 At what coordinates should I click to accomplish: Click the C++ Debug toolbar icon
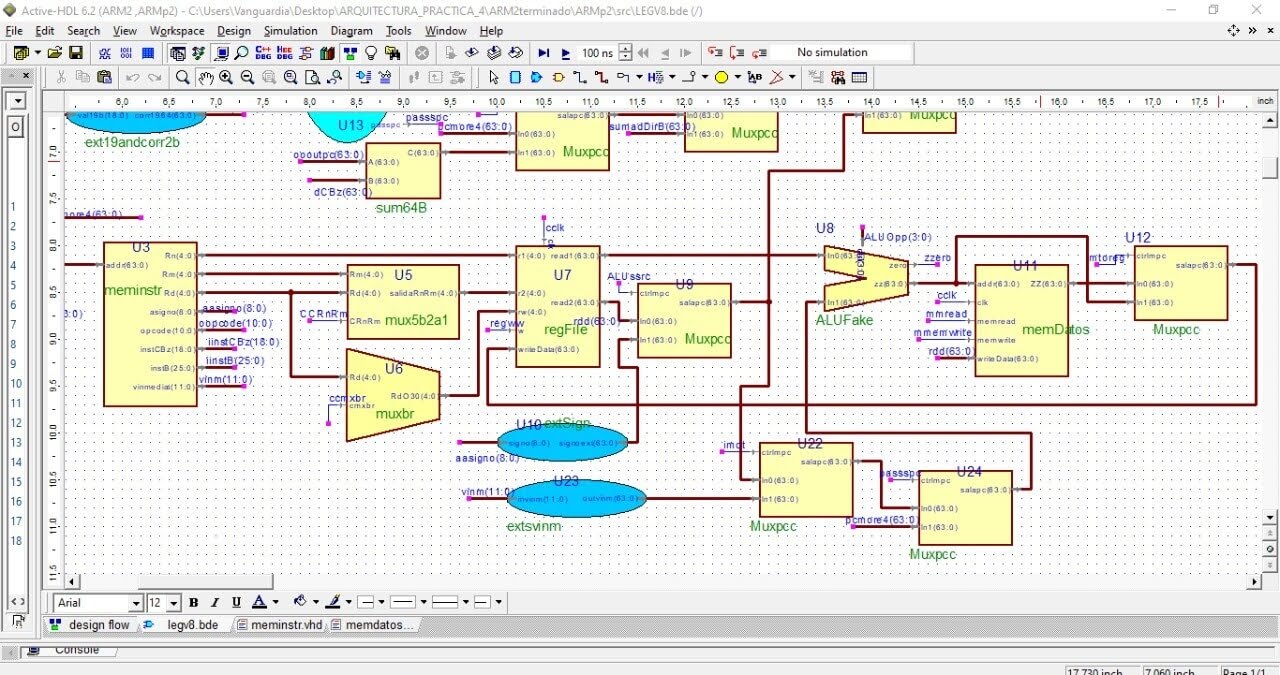coord(263,53)
